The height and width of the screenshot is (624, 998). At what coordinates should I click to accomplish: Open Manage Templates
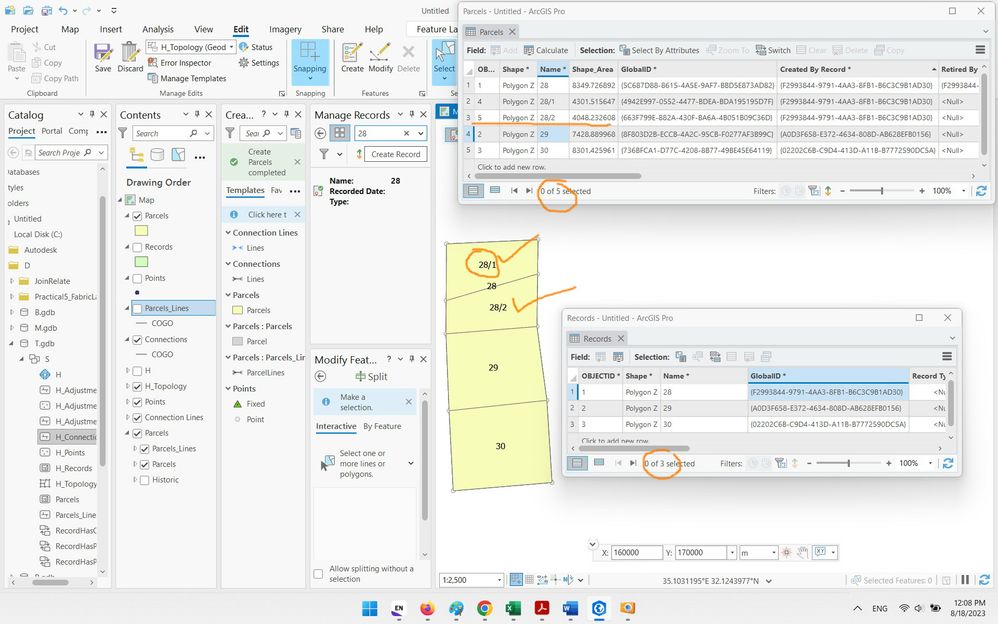tap(187, 78)
